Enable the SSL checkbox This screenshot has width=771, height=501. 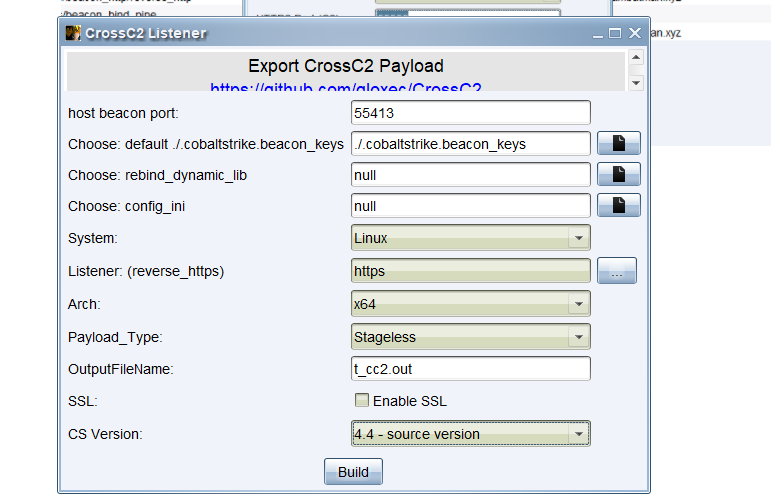pyautogui.click(x=362, y=400)
